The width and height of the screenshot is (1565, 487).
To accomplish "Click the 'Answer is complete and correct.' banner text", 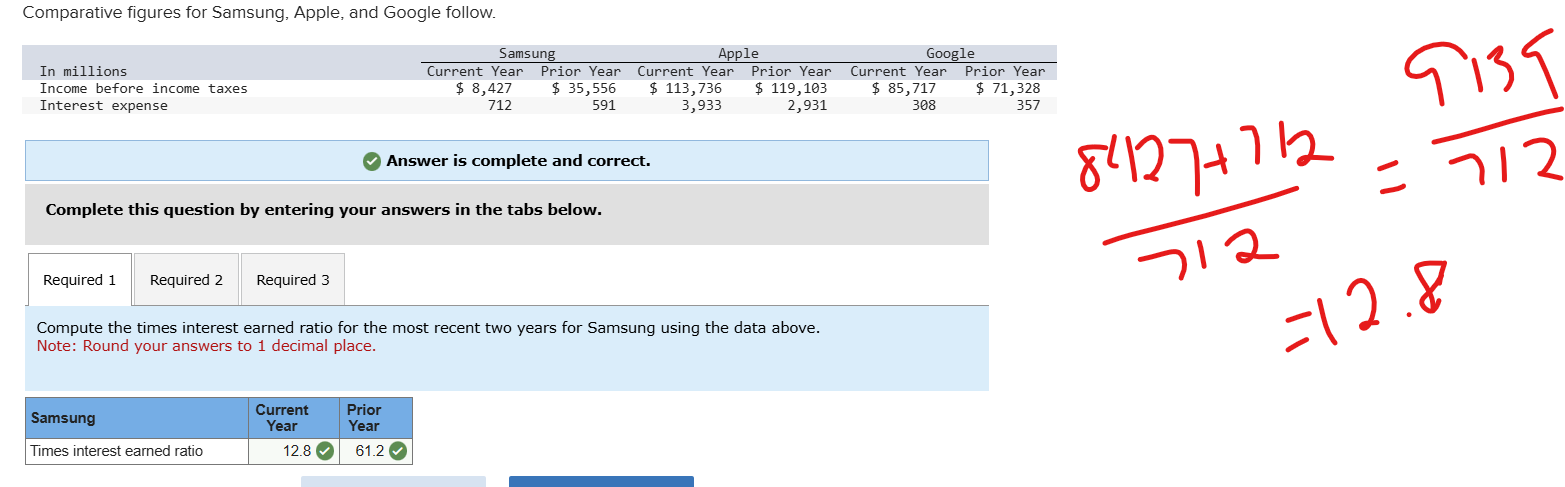I will (x=518, y=161).
